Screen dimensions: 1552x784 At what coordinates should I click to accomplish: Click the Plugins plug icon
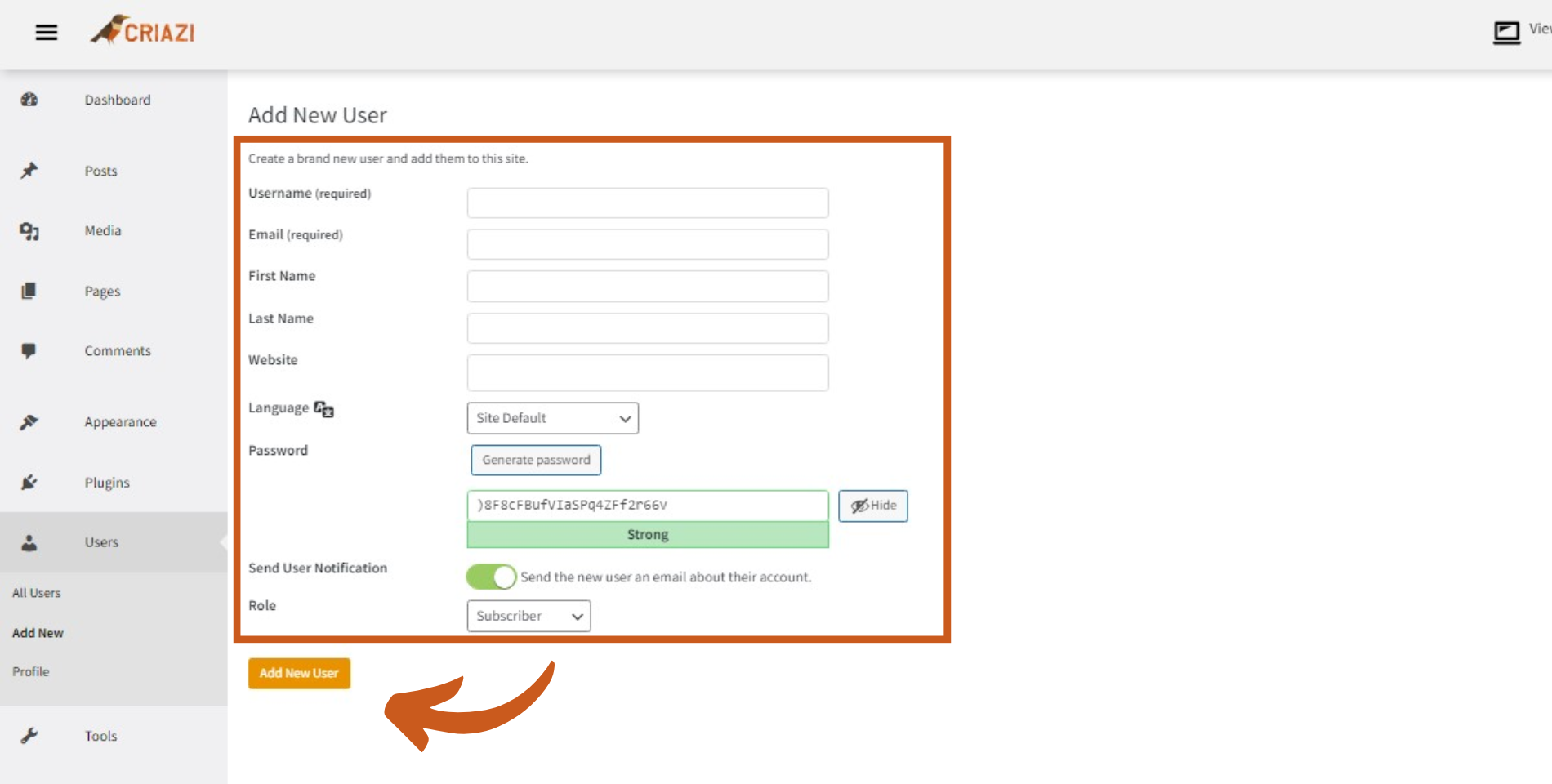pyautogui.click(x=29, y=483)
